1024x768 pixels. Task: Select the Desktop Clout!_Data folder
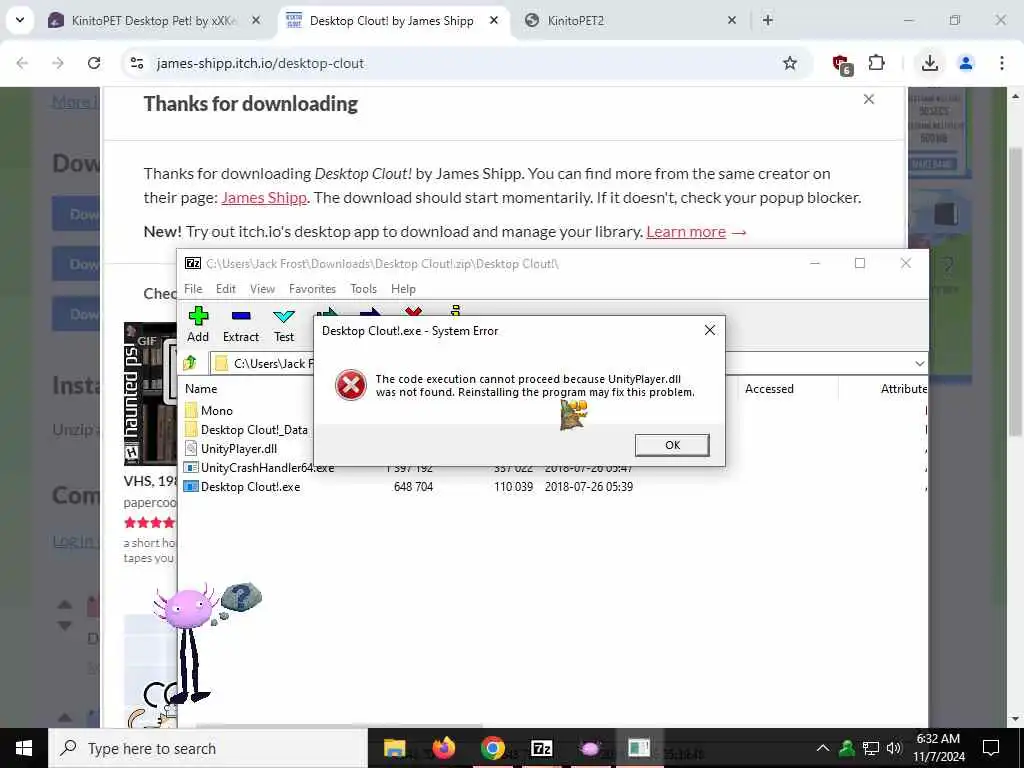[248, 430]
